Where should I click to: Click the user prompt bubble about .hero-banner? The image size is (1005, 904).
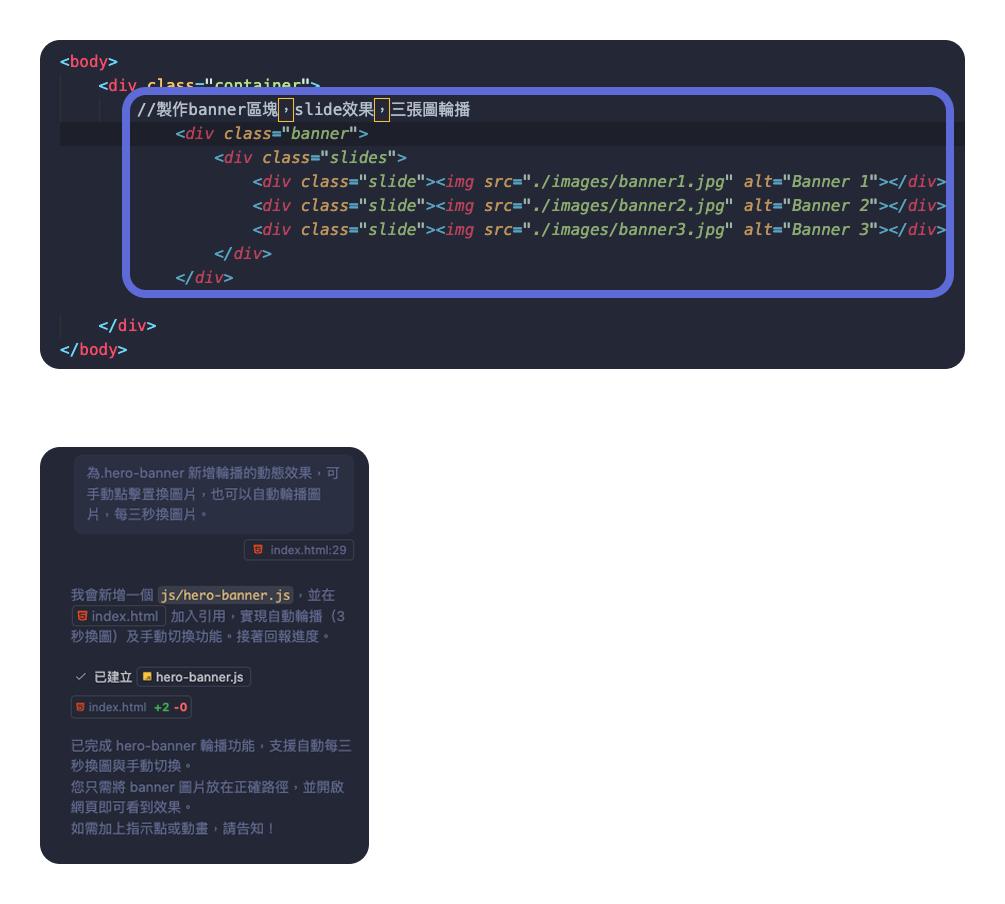(x=213, y=493)
